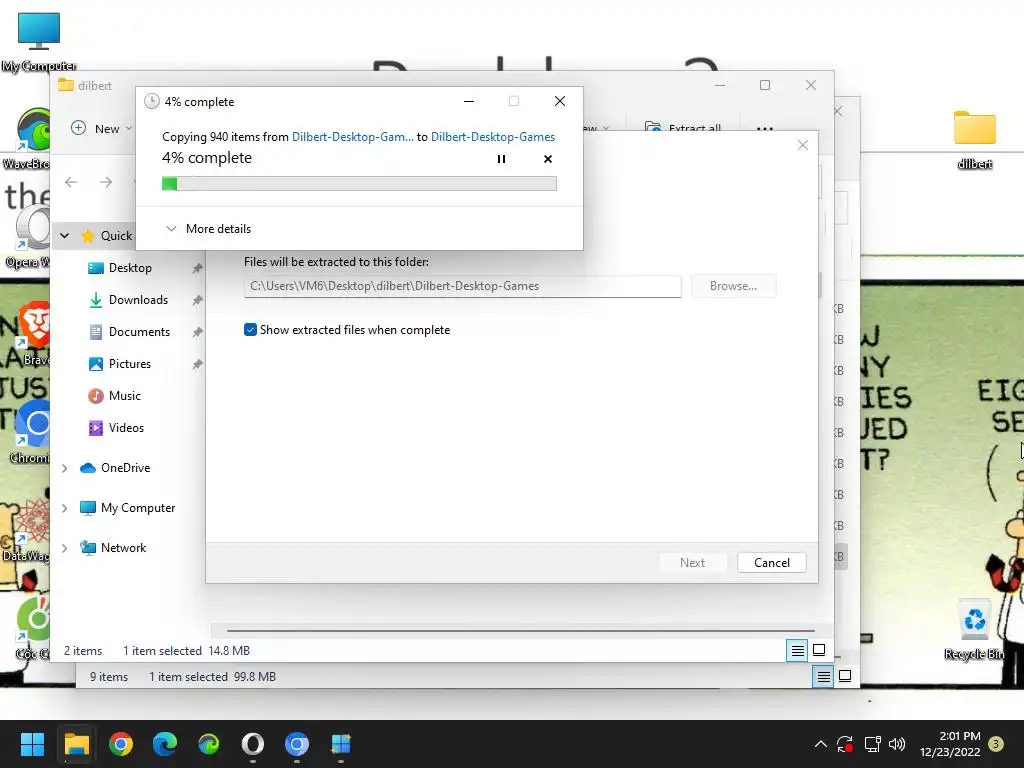This screenshot has width=1024, height=768.
Task: Open the notification badge showing 3
Action: [996, 744]
